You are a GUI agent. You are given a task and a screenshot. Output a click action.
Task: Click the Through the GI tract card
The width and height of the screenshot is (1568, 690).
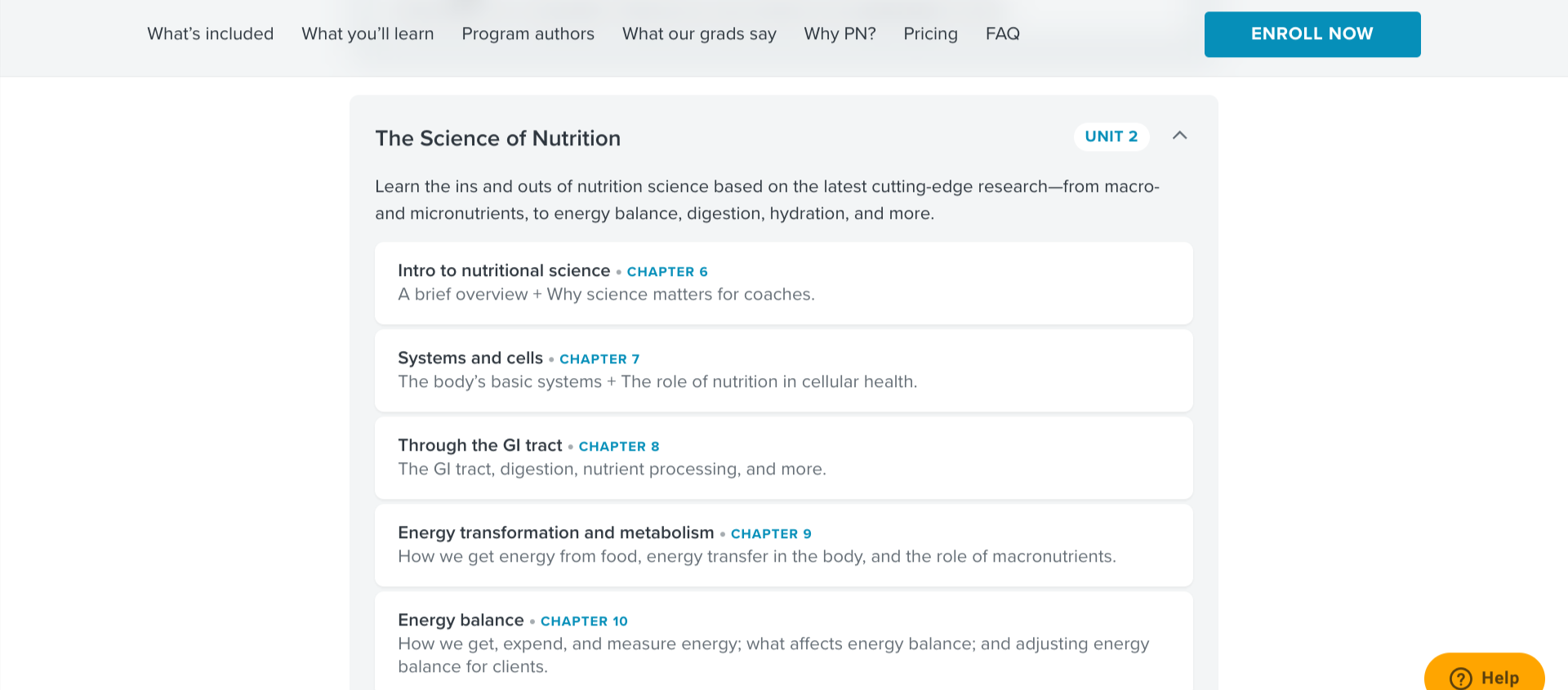click(x=783, y=457)
